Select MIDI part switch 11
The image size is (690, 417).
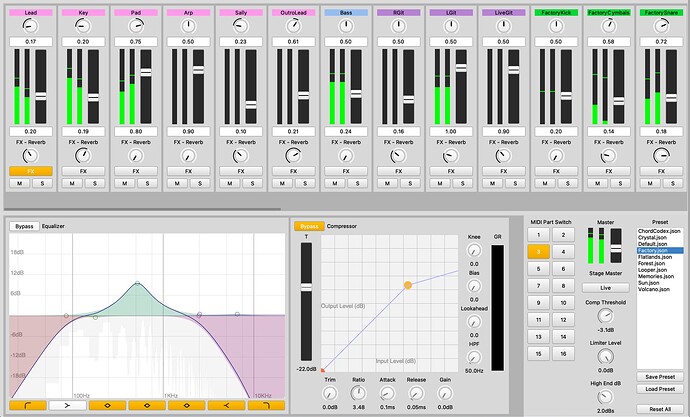coord(539,320)
